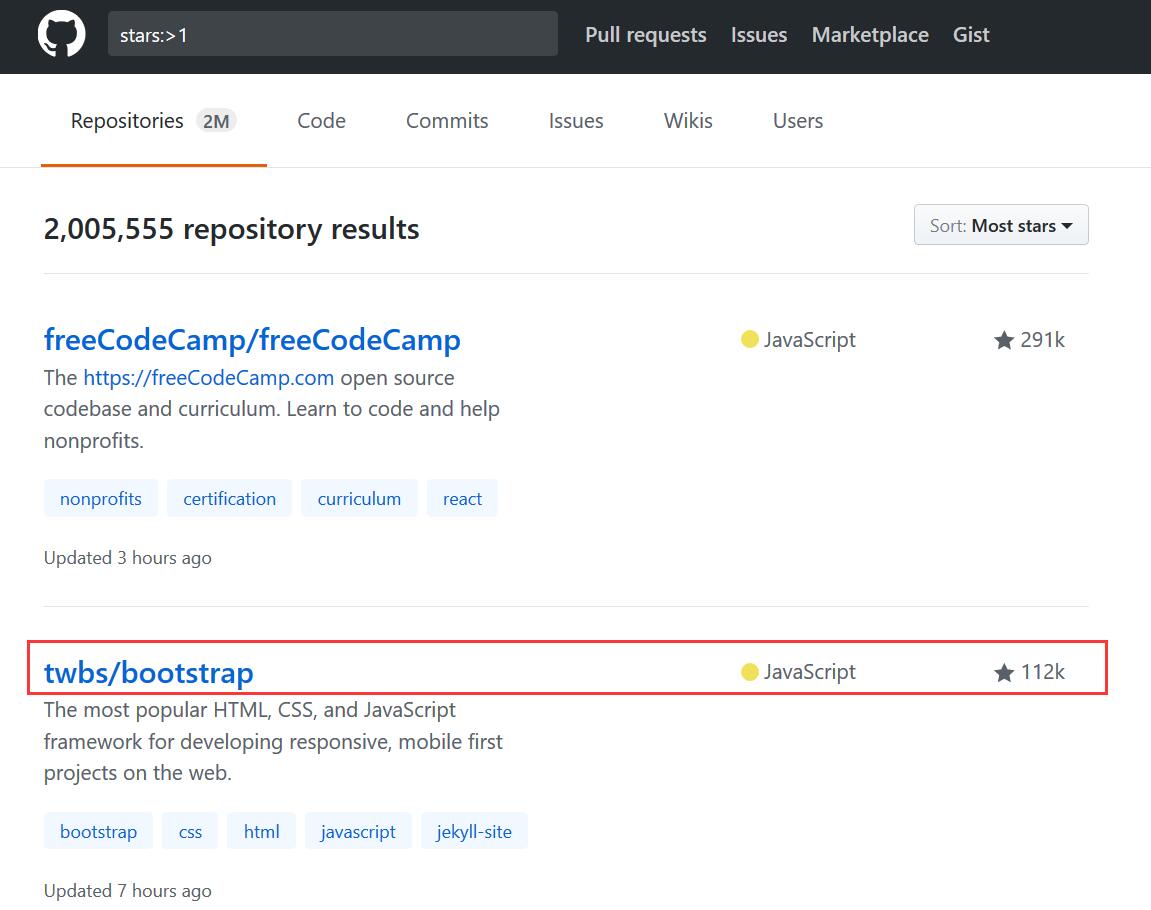Switch to the Users results tab
This screenshot has height=910, width=1151.
[x=798, y=121]
